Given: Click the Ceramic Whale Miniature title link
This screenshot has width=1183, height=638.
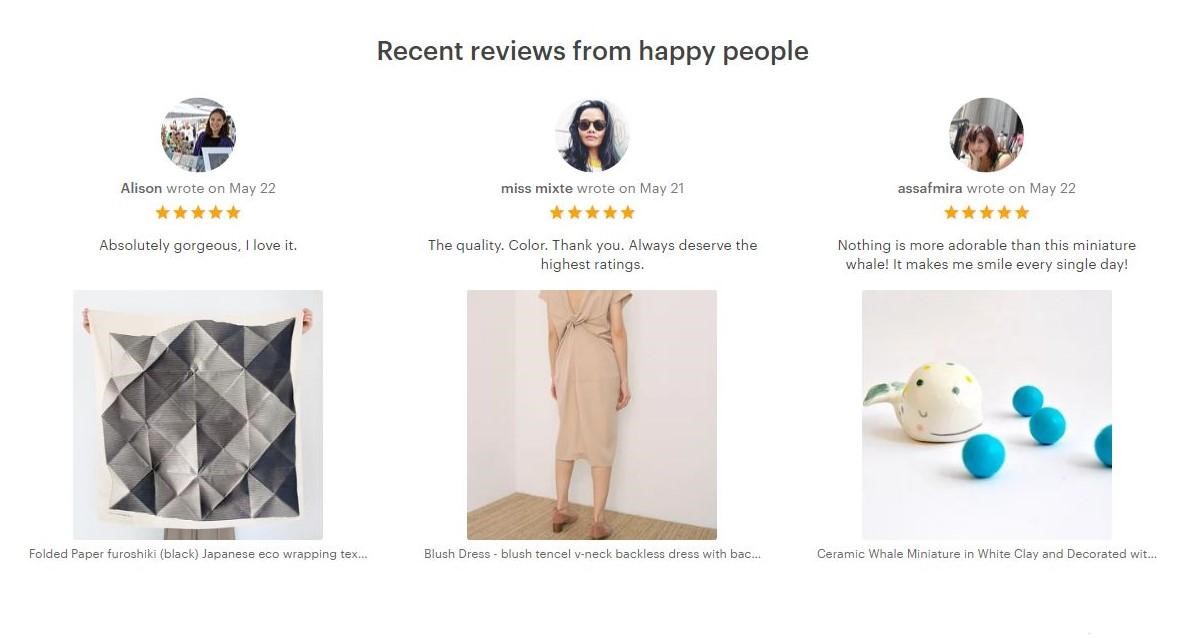Looking at the screenshot, I should [x=987, y=554].
